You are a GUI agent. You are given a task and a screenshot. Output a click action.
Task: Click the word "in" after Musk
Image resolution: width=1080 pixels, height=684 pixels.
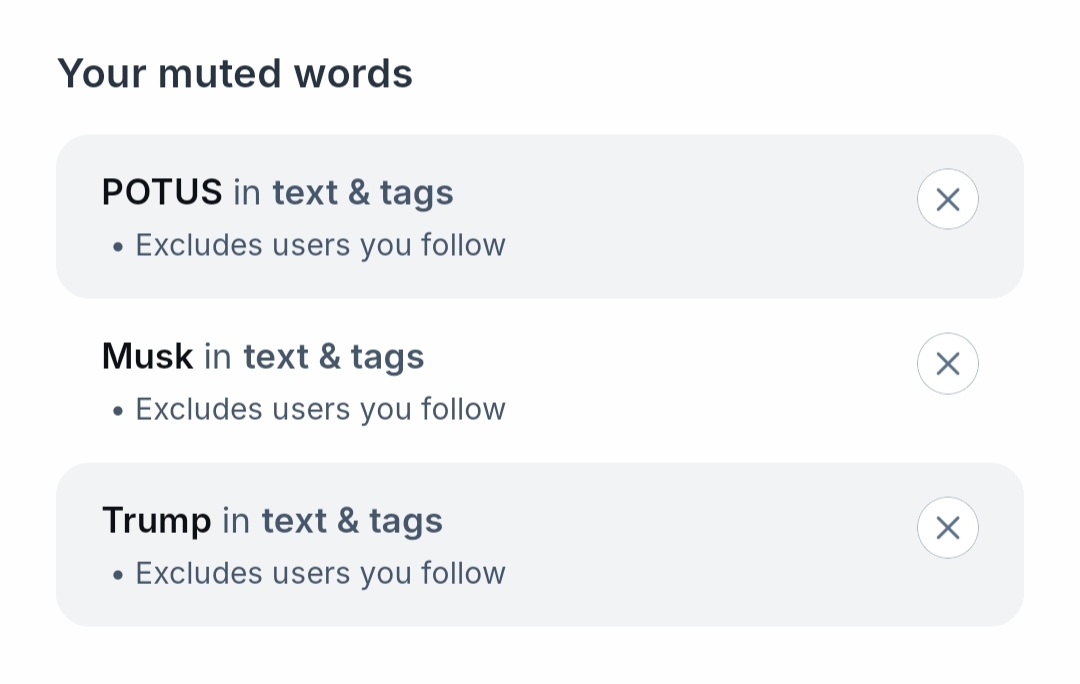pyautogui.click(x=218, y=356)
